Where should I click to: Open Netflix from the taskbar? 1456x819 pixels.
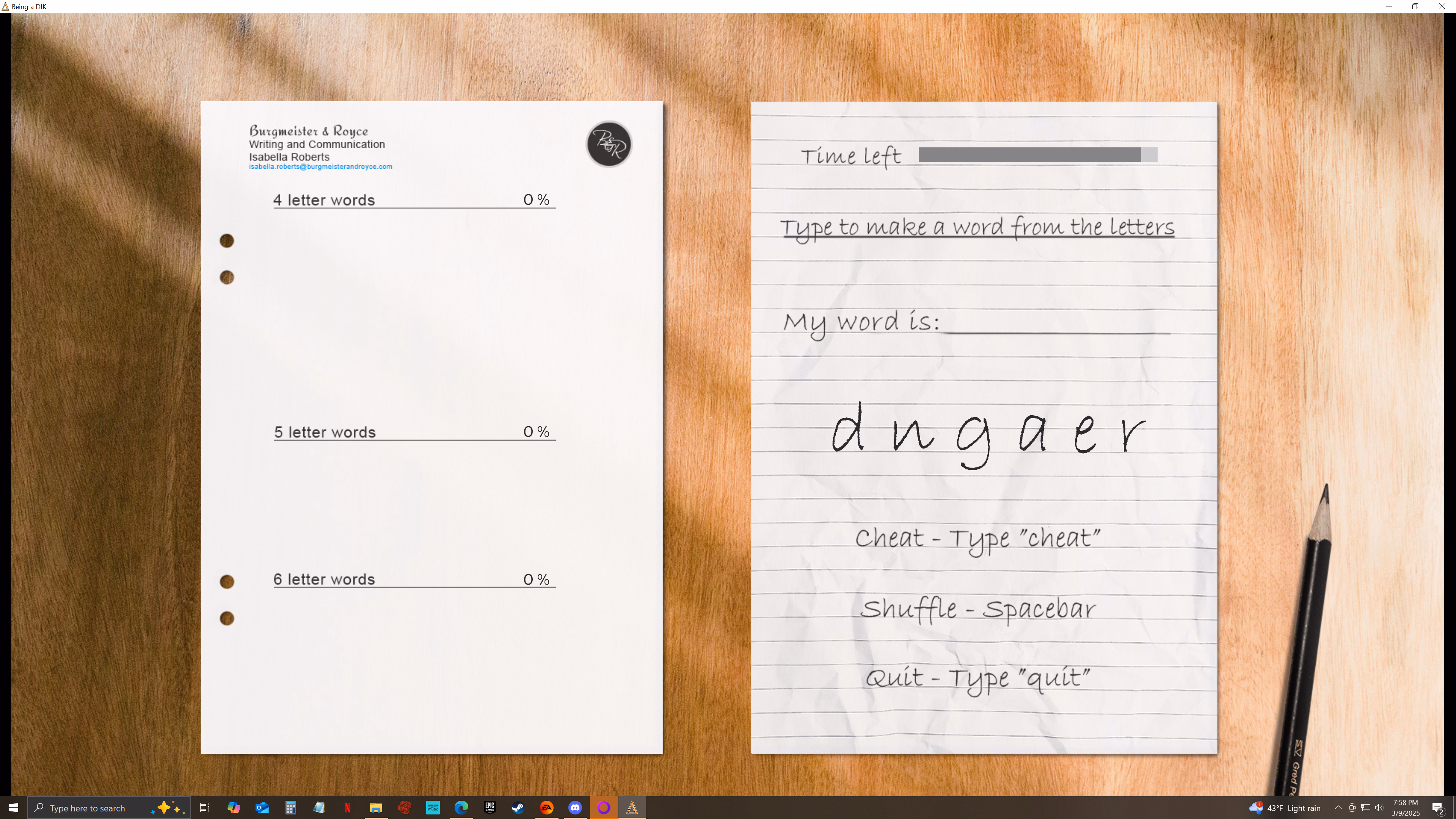coord(348,808)
